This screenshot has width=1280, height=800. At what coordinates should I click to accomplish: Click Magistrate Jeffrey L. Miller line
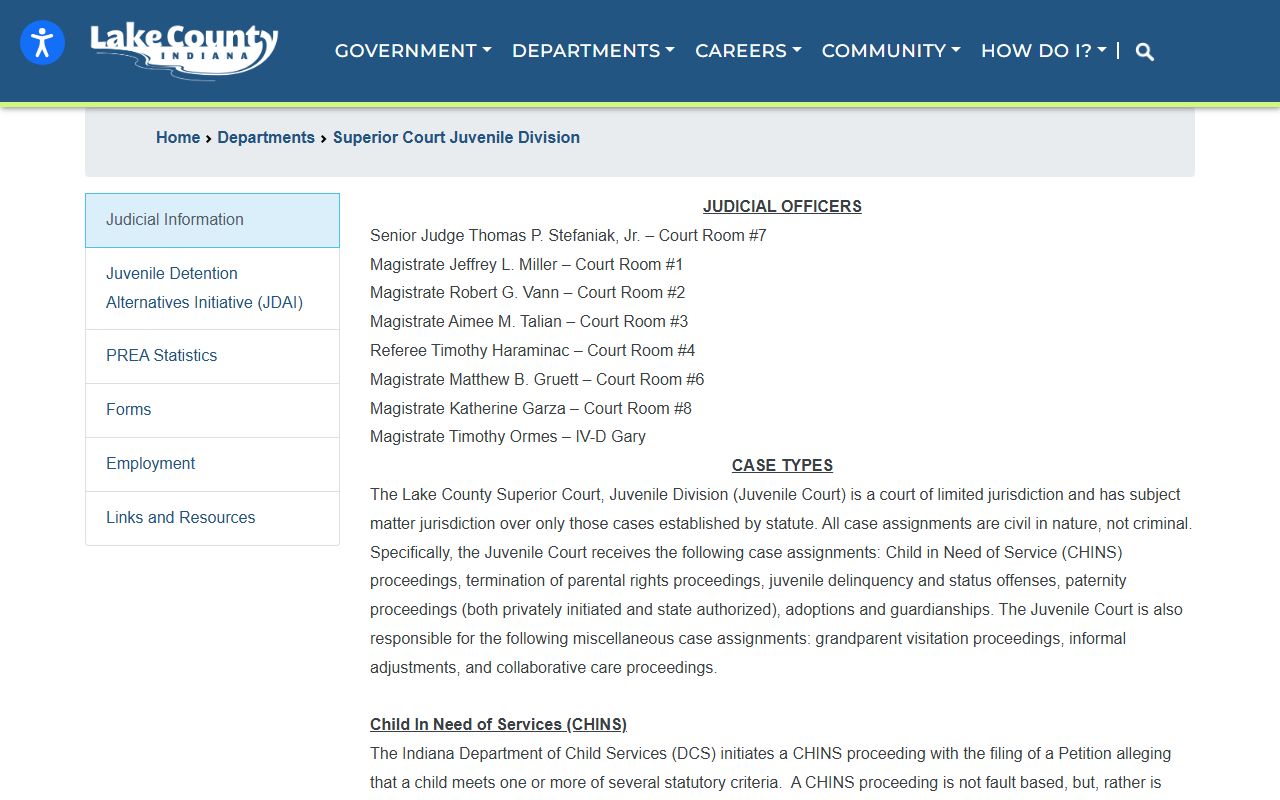click(526, 265)
